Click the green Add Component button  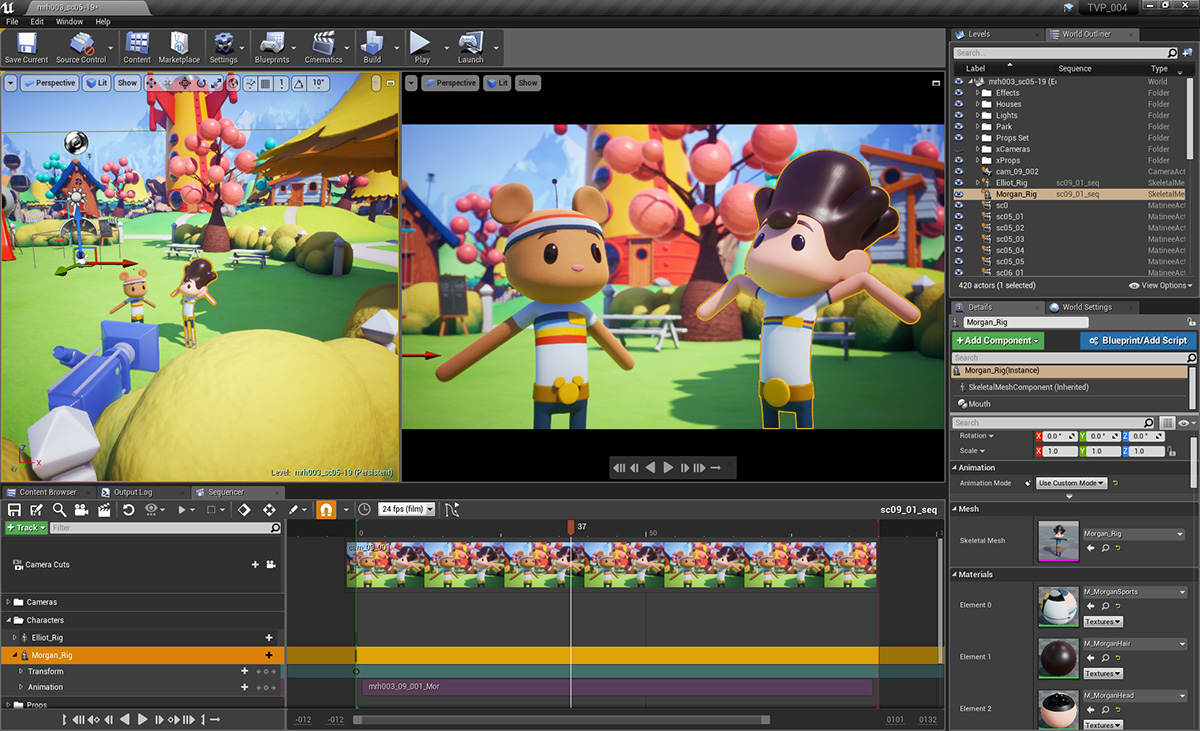pos(997,341)
